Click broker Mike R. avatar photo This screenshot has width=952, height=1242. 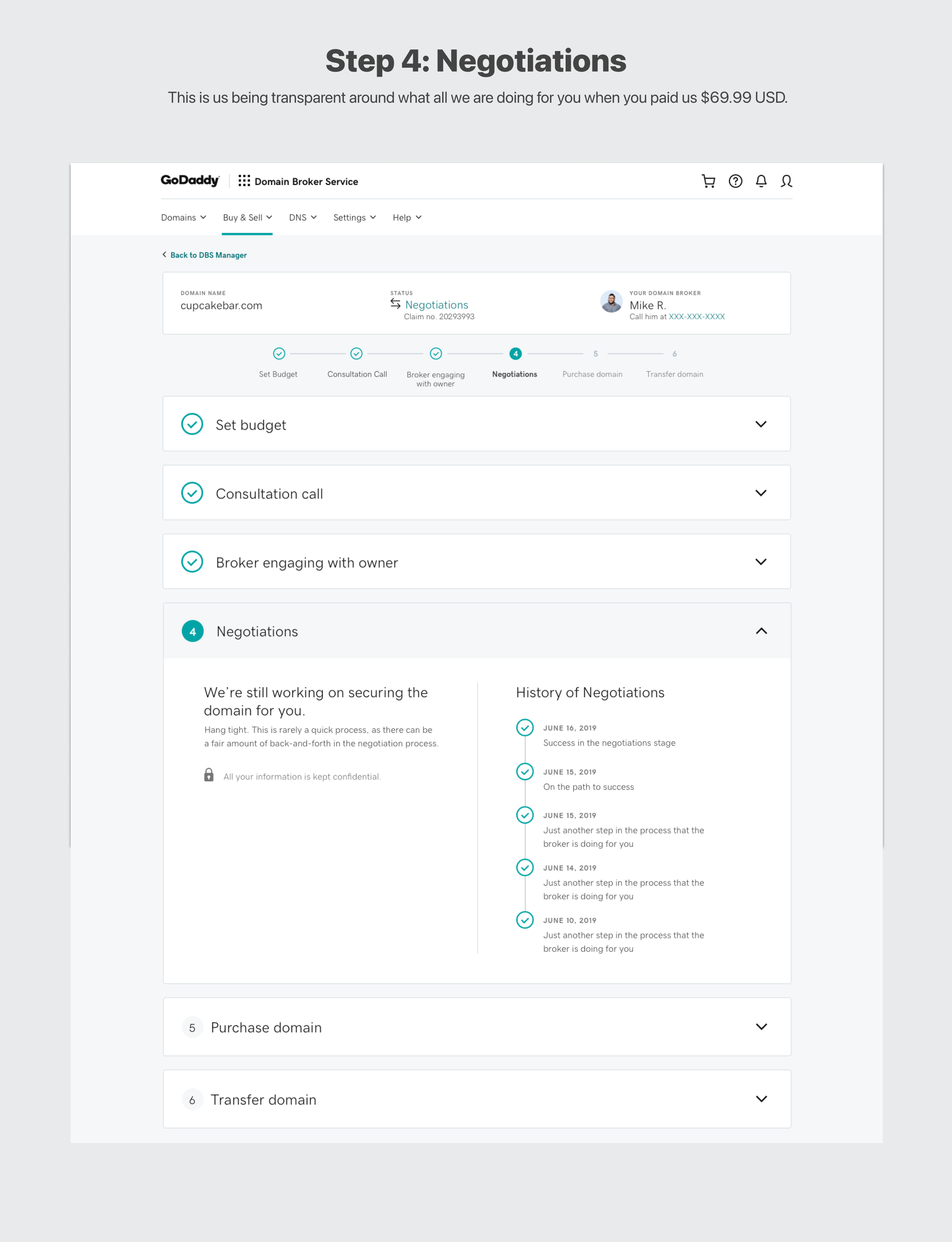click(x=611, y=302)
